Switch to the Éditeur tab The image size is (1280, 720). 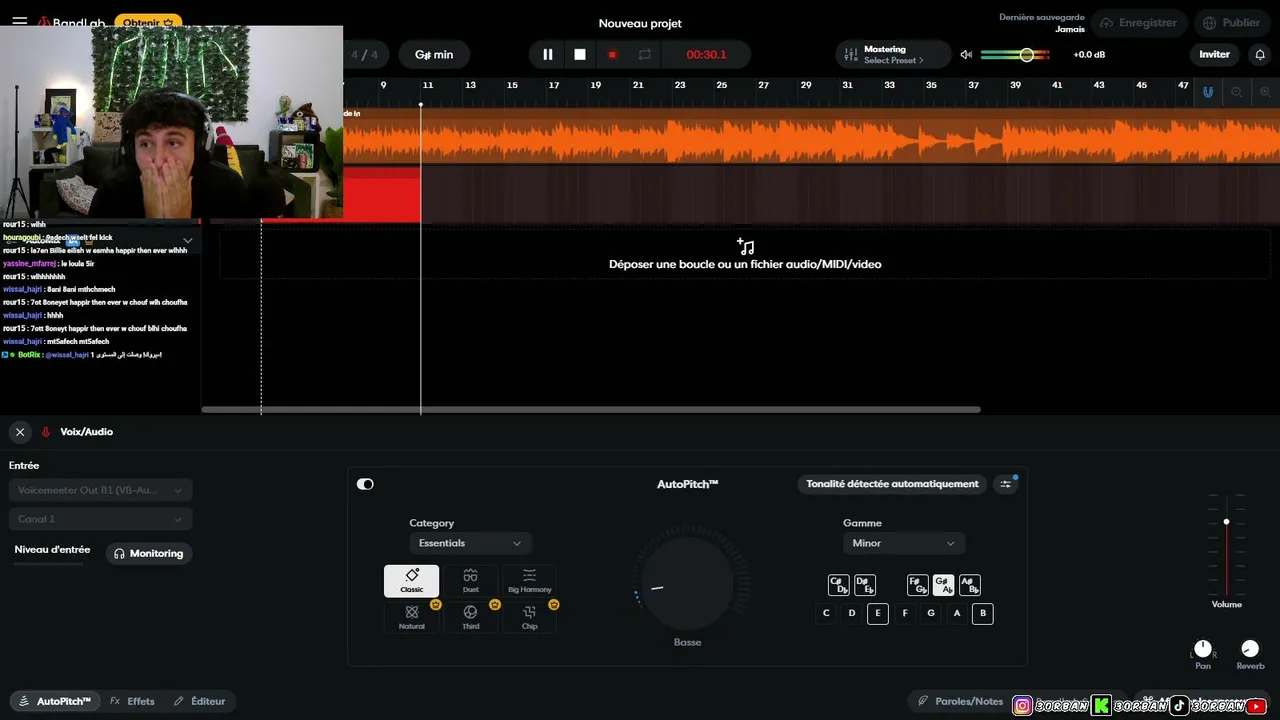(x=199, y=701)
